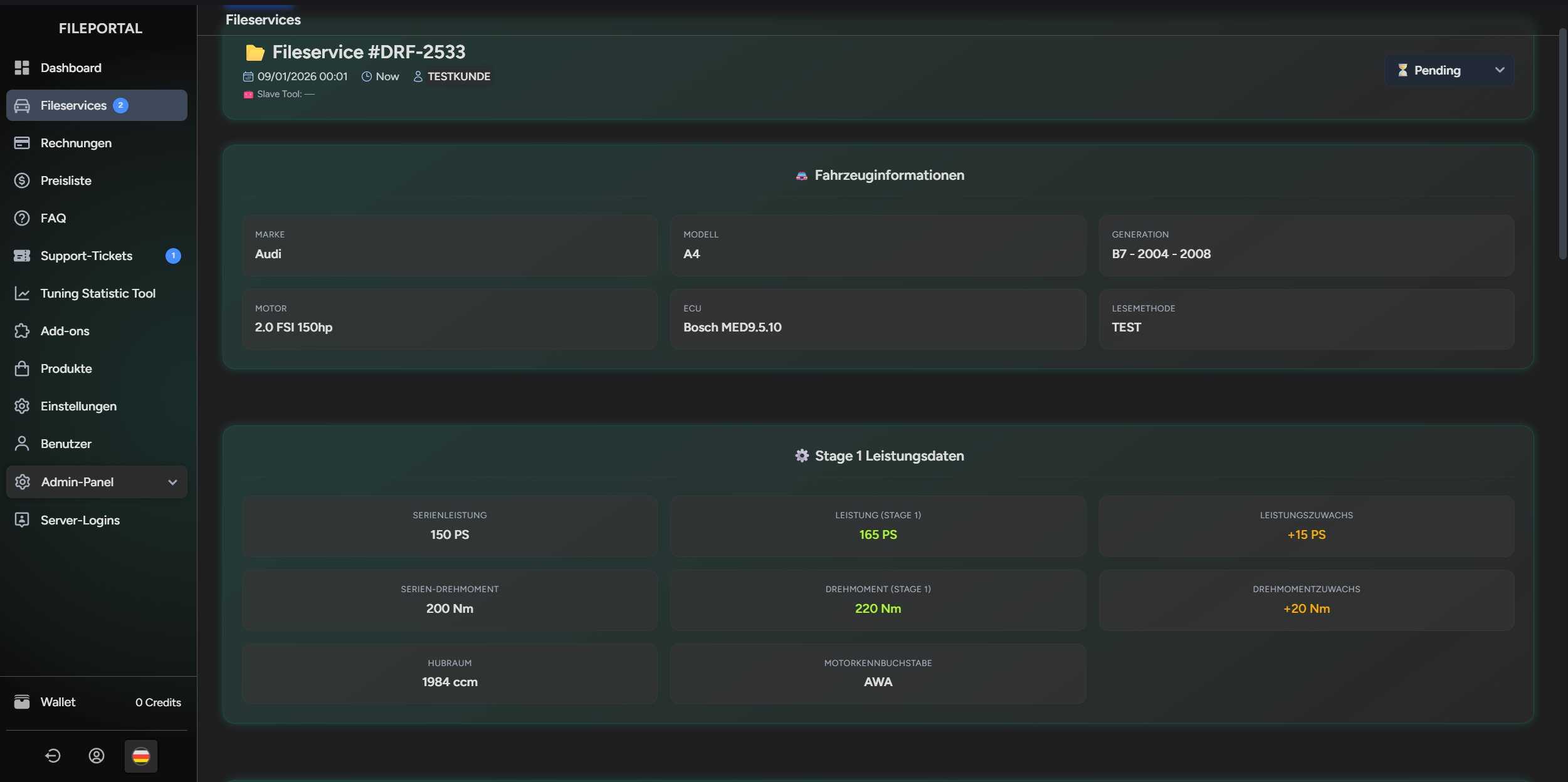Open the Wallet icon at bottom left
This screenshot has width=1568, height=782.
pyautogui.click(x=22, y=702)
